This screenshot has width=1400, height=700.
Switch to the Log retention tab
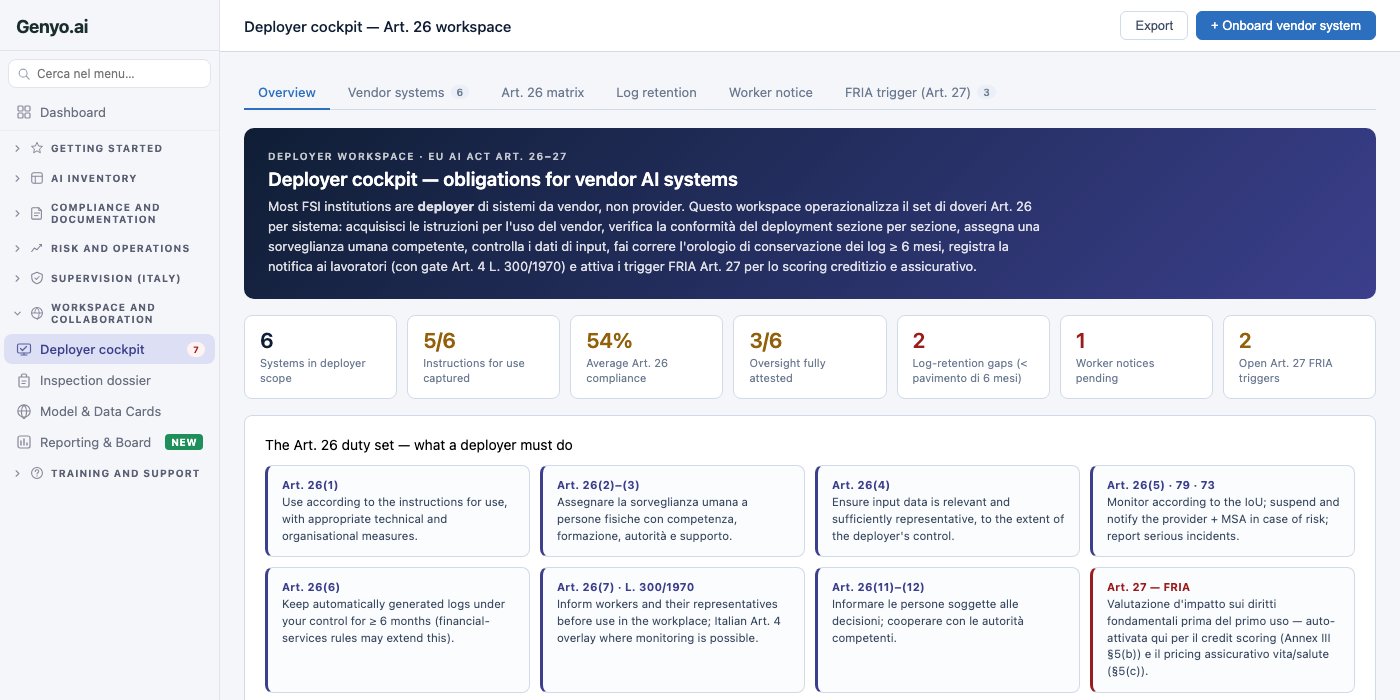tap(656, 92)
